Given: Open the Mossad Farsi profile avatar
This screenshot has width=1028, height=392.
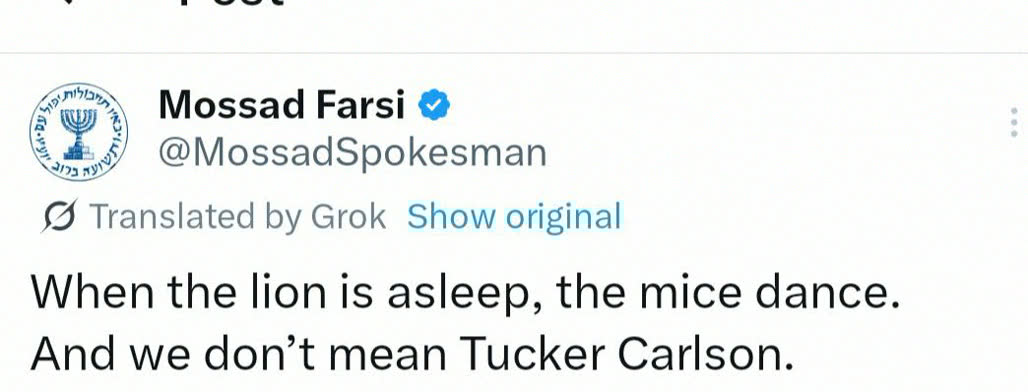Looking at the screenshot, I should click(79, 132).
